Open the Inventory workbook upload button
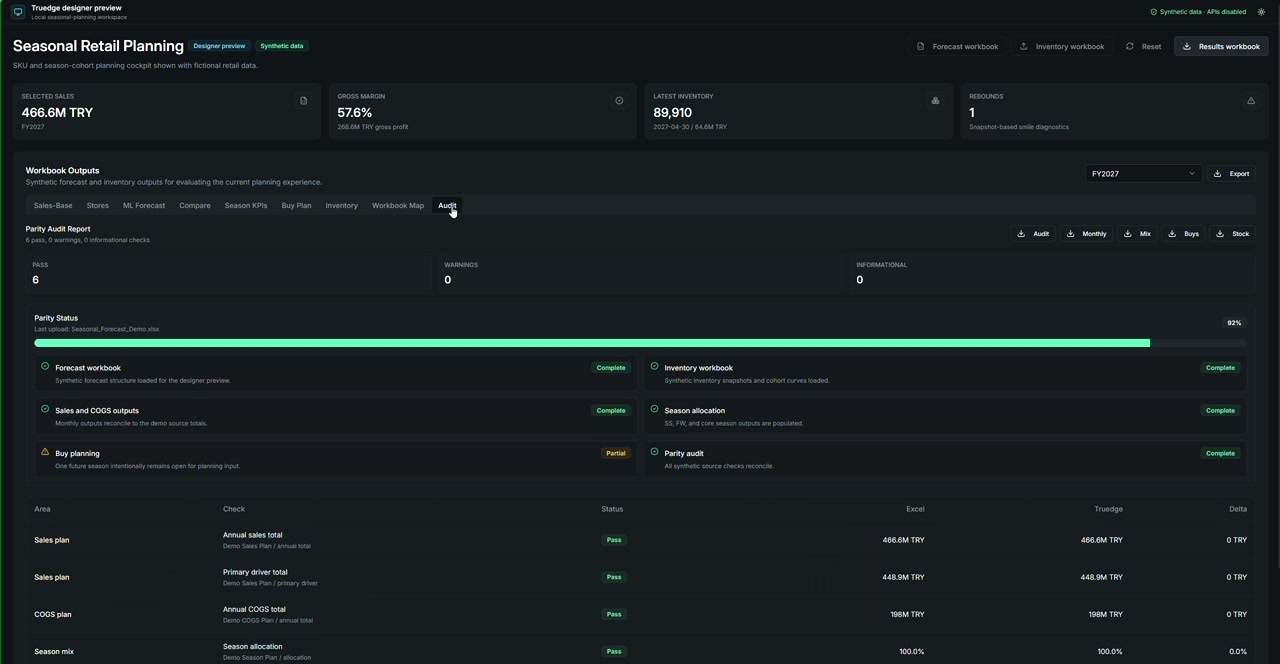The image size is (1280, 664). 1062,46
